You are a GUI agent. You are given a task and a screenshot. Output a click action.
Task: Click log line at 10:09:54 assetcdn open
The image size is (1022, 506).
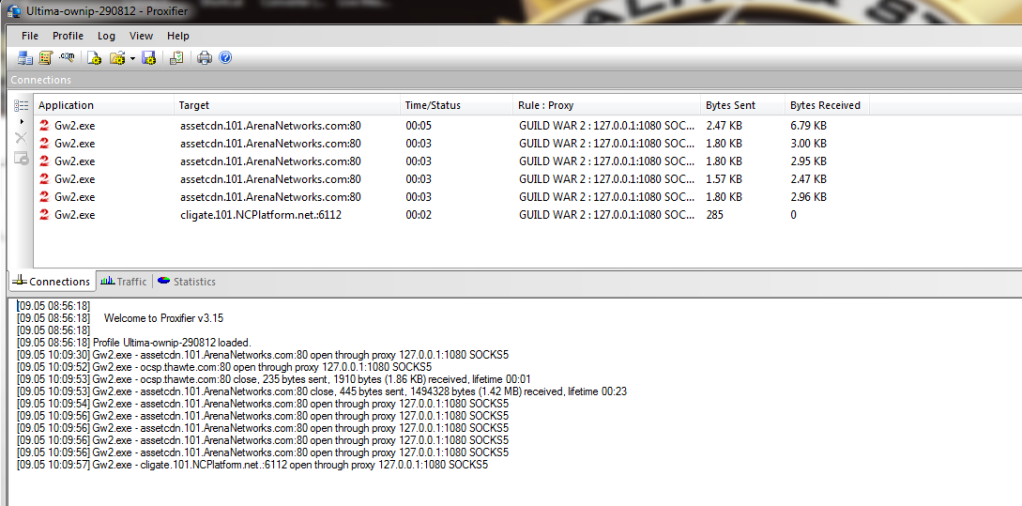pos(263,404)
